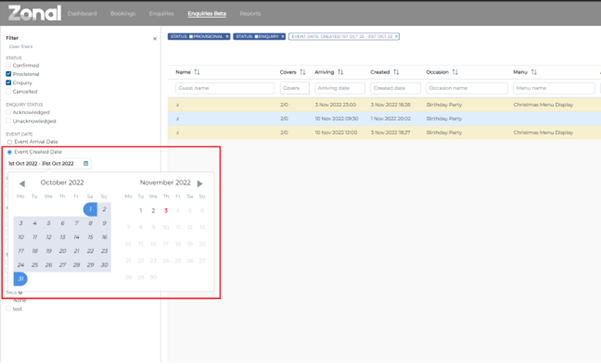Pick 3 November 2022 highlighted in red
Viewport: 601px width, 364px height.
tap(166, 210)
